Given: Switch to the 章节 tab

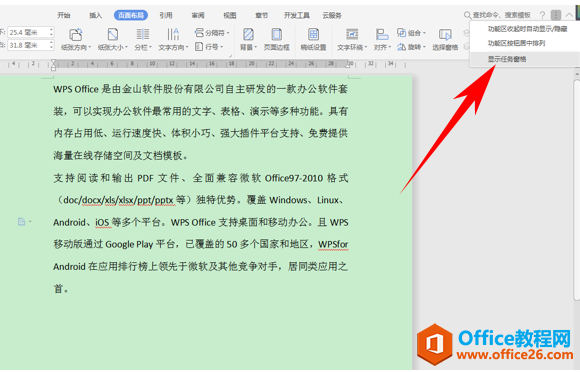Looking at the screenshot, I should click(x=262, y=15).
